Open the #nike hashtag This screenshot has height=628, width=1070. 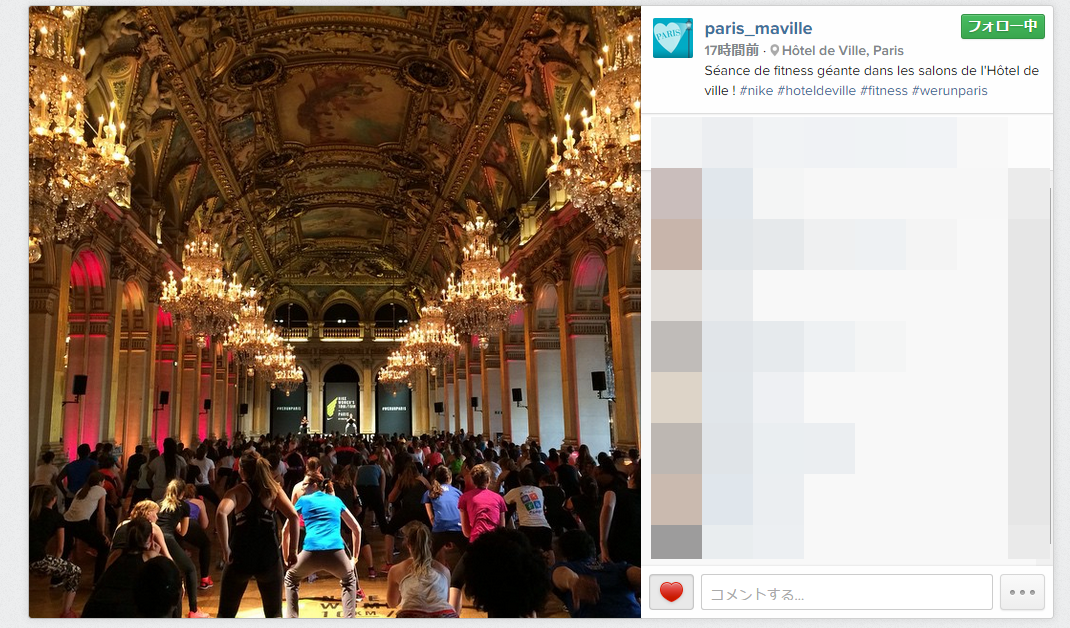tap(756, 91)
